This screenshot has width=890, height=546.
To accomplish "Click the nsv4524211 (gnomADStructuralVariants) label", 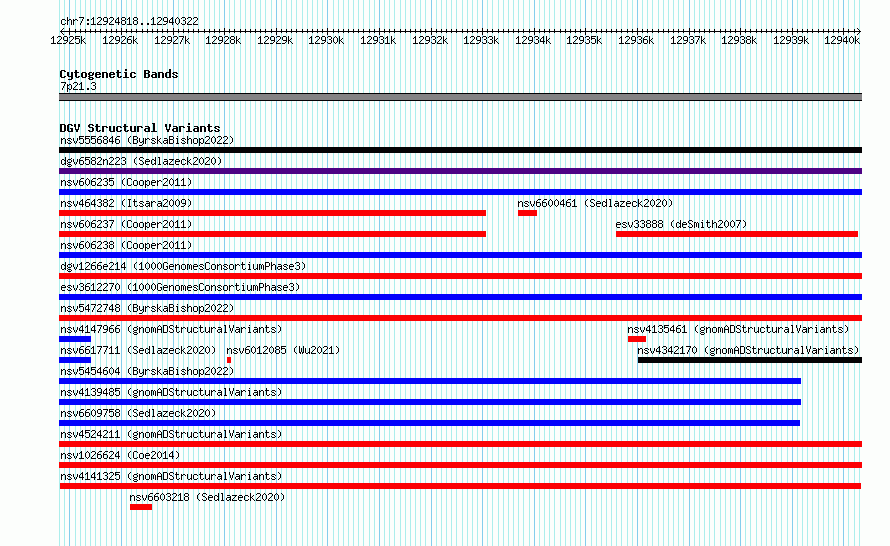I will [171, 434].
